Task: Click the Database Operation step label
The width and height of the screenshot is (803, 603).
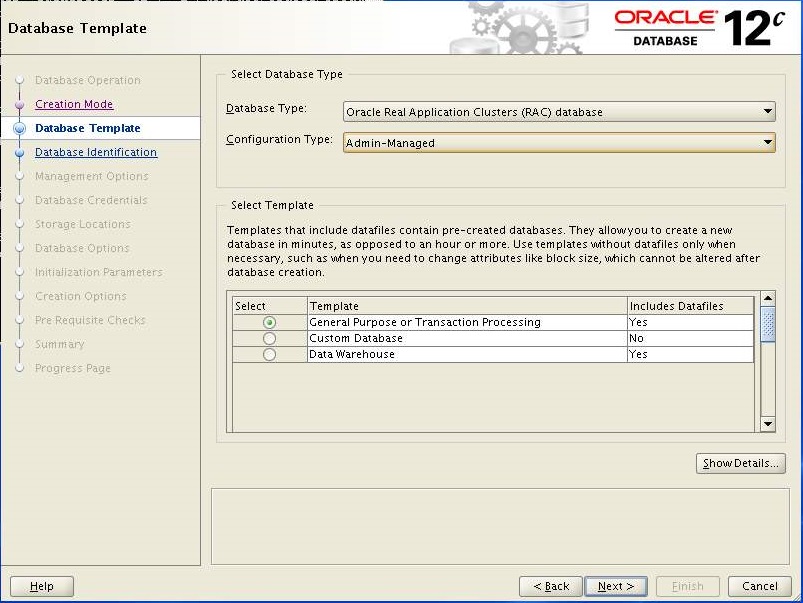Action: click(x=88, y=80)
